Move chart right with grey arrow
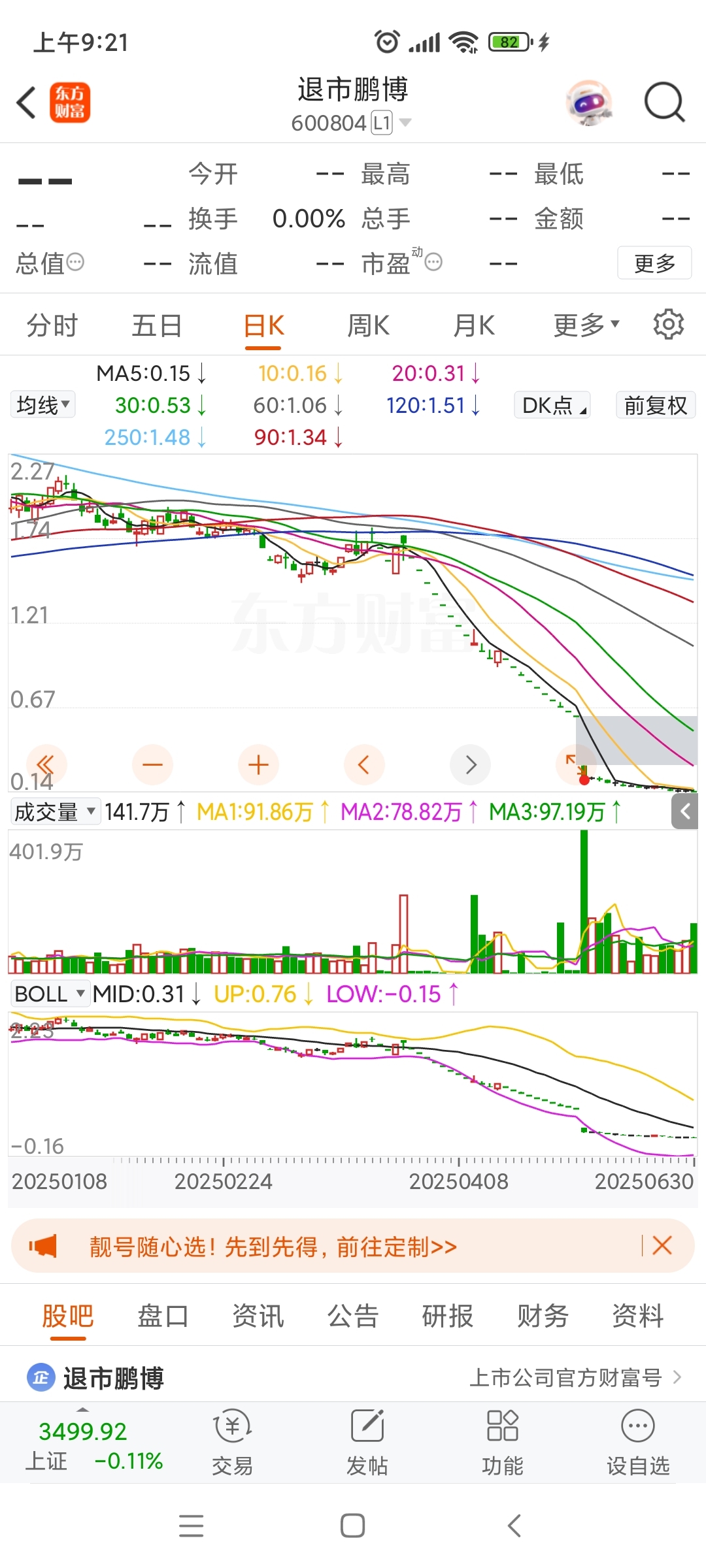The height and width of the screenshot is (1568, 706). pos(470,764)
